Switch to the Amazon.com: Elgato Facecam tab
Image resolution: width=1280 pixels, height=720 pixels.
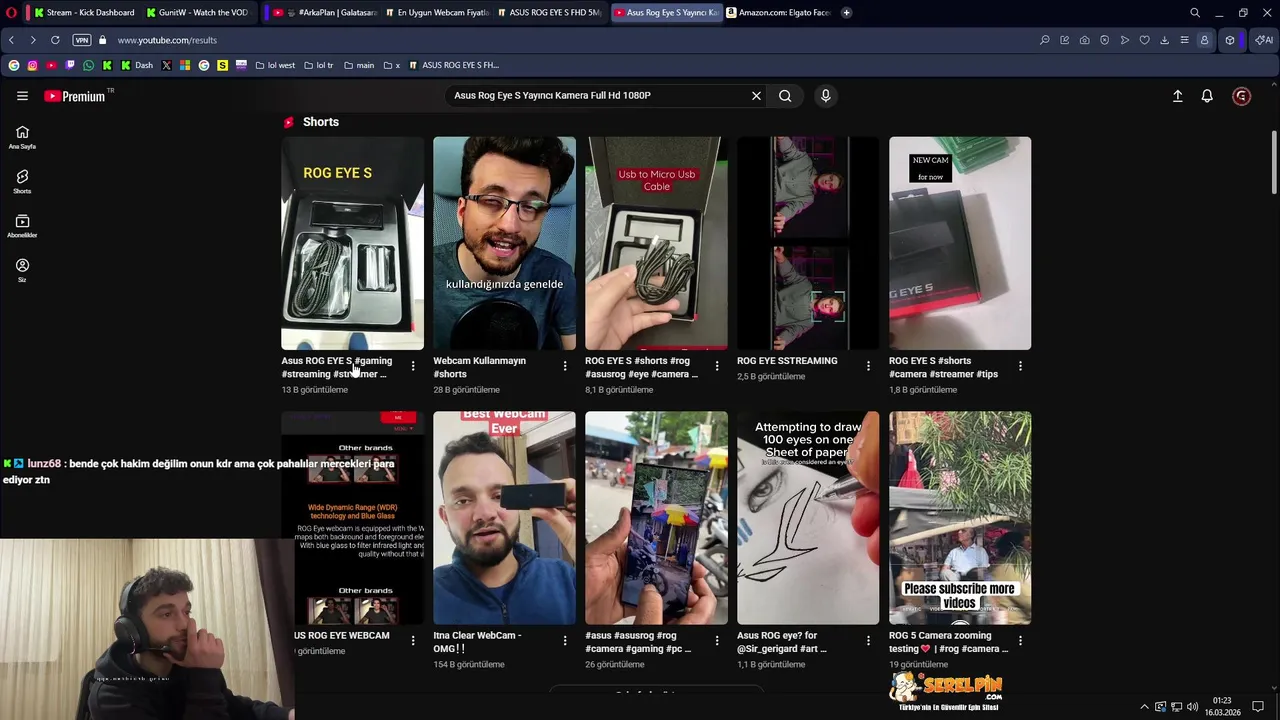[778, 13]
